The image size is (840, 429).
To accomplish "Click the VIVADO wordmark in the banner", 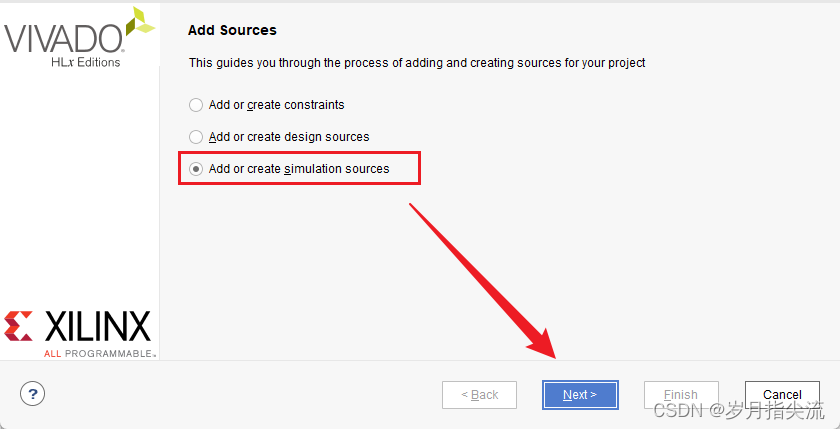I will click(x=63, y=38).
